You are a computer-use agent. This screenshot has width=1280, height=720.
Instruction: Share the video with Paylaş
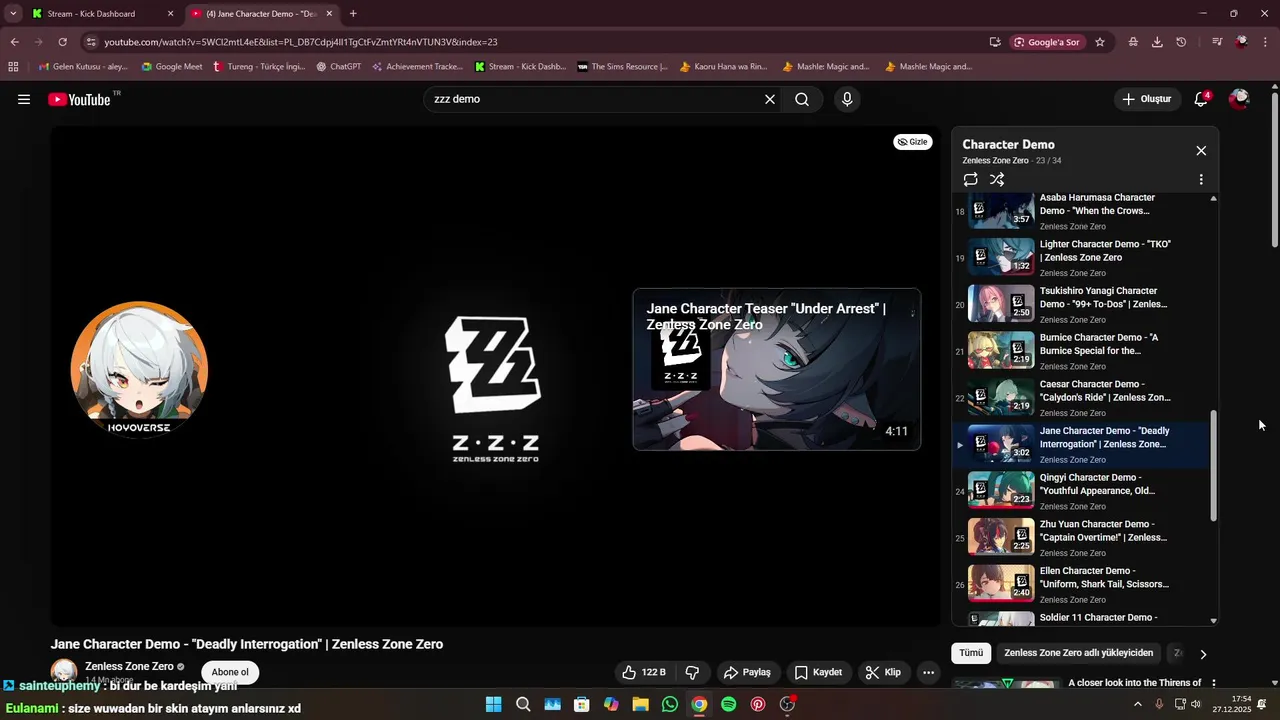pos(747,672)
